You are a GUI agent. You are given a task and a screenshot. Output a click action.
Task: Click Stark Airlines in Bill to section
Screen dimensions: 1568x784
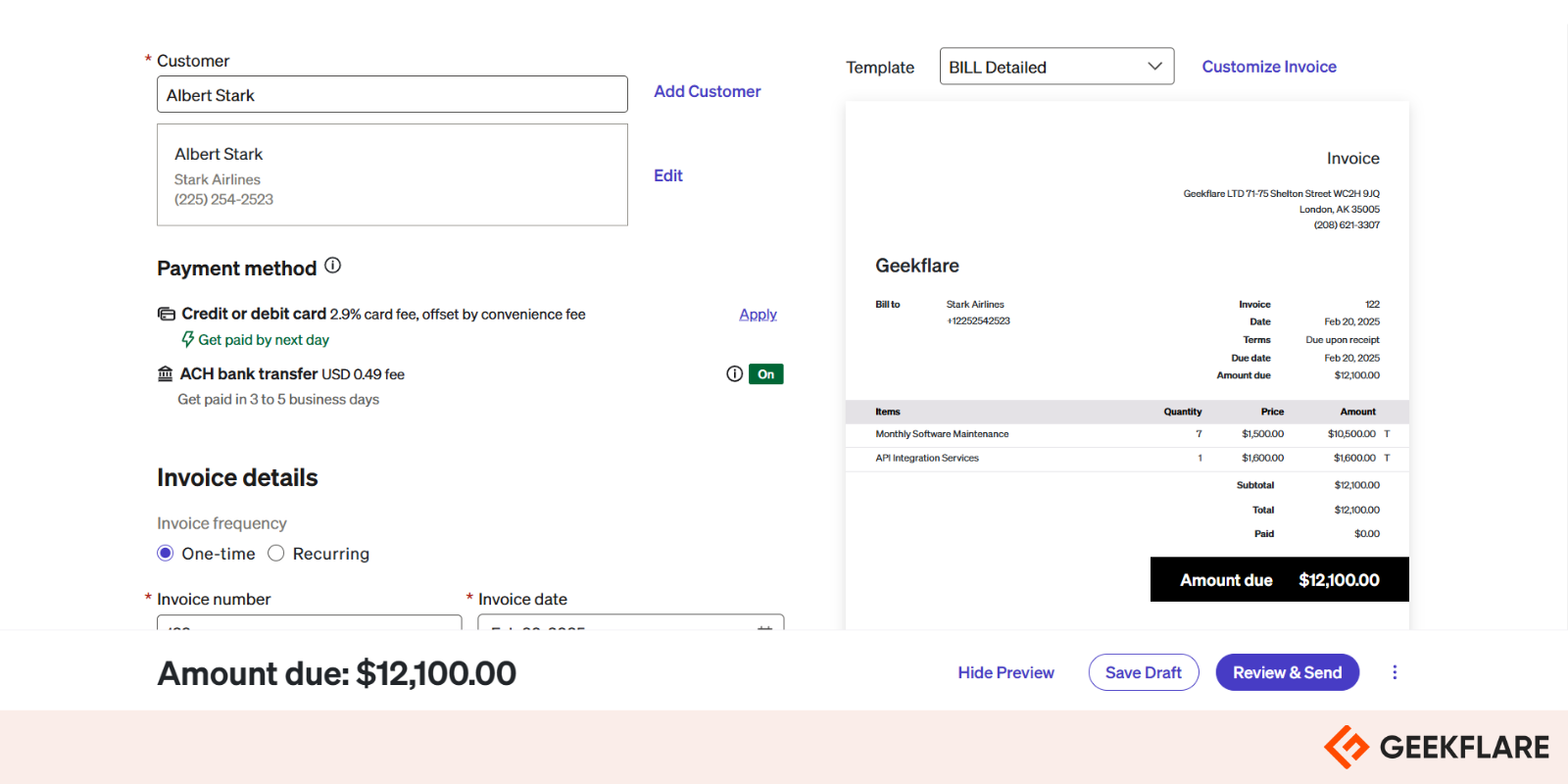pos(975,305)
